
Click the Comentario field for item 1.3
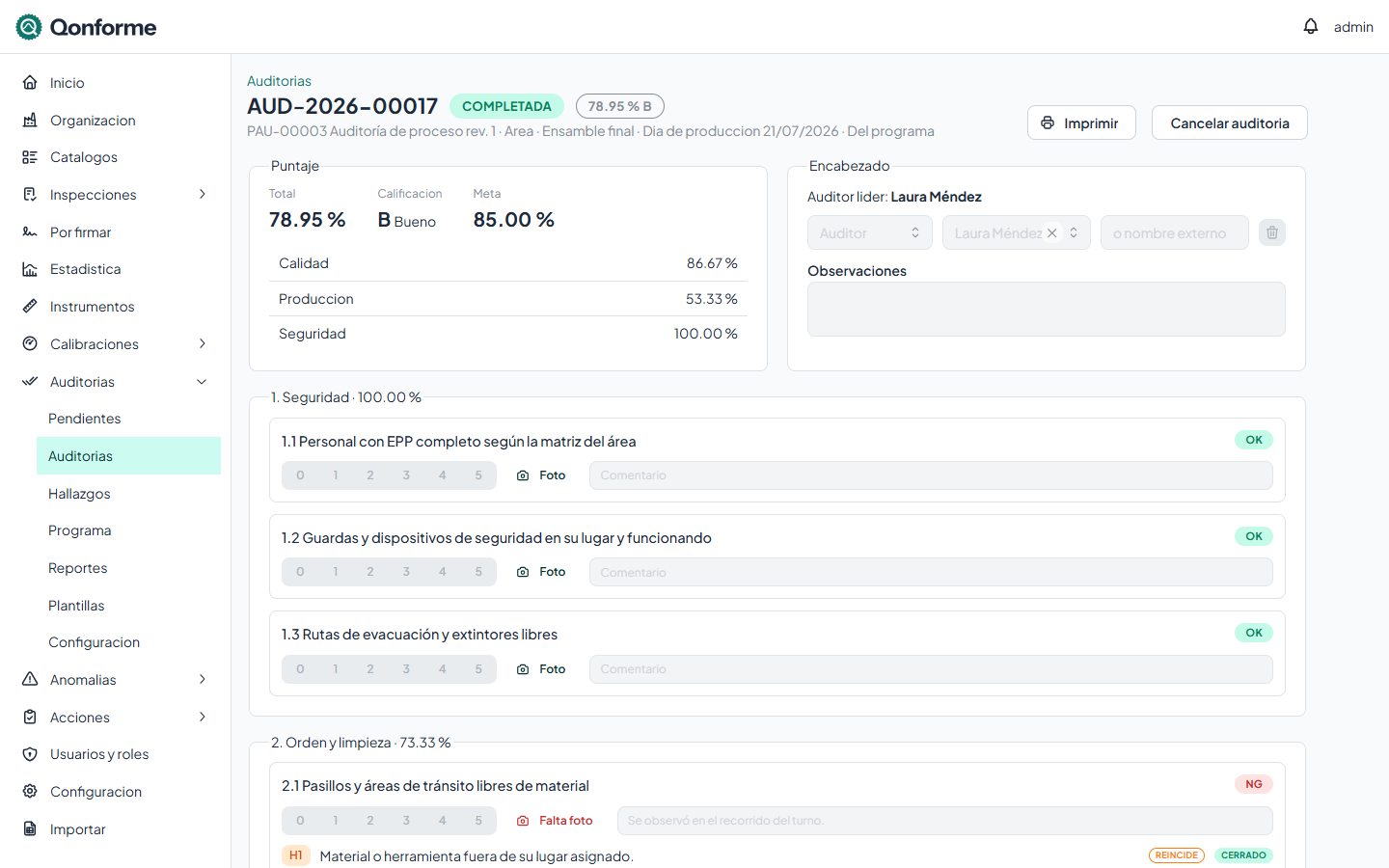931,669
